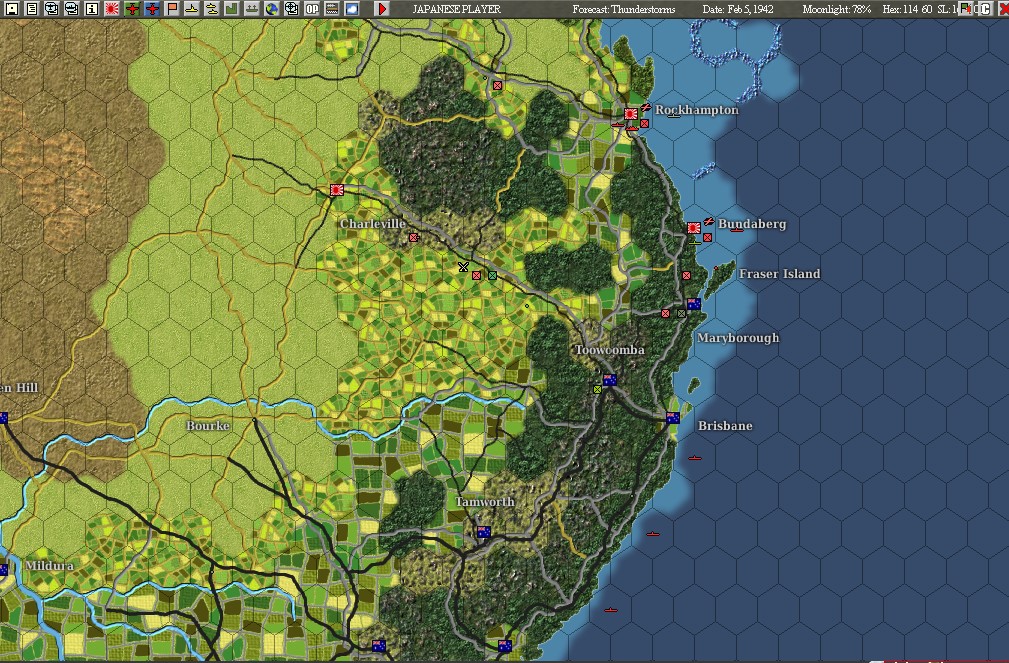Select the Australian flag at Maryborough
The image size is (1009, 663).
[x=694, y=305]
